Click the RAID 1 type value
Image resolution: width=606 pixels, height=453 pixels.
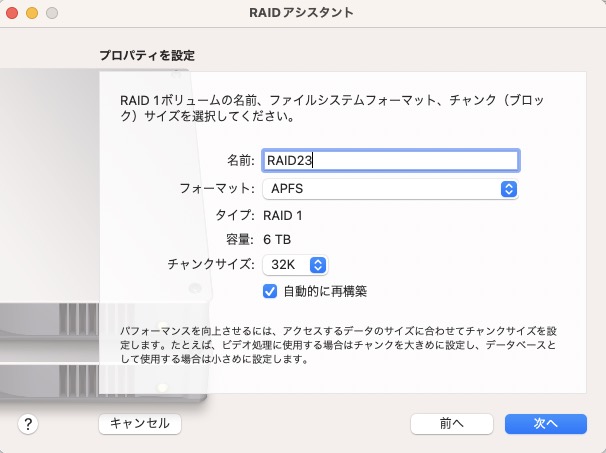pos(282,215)
